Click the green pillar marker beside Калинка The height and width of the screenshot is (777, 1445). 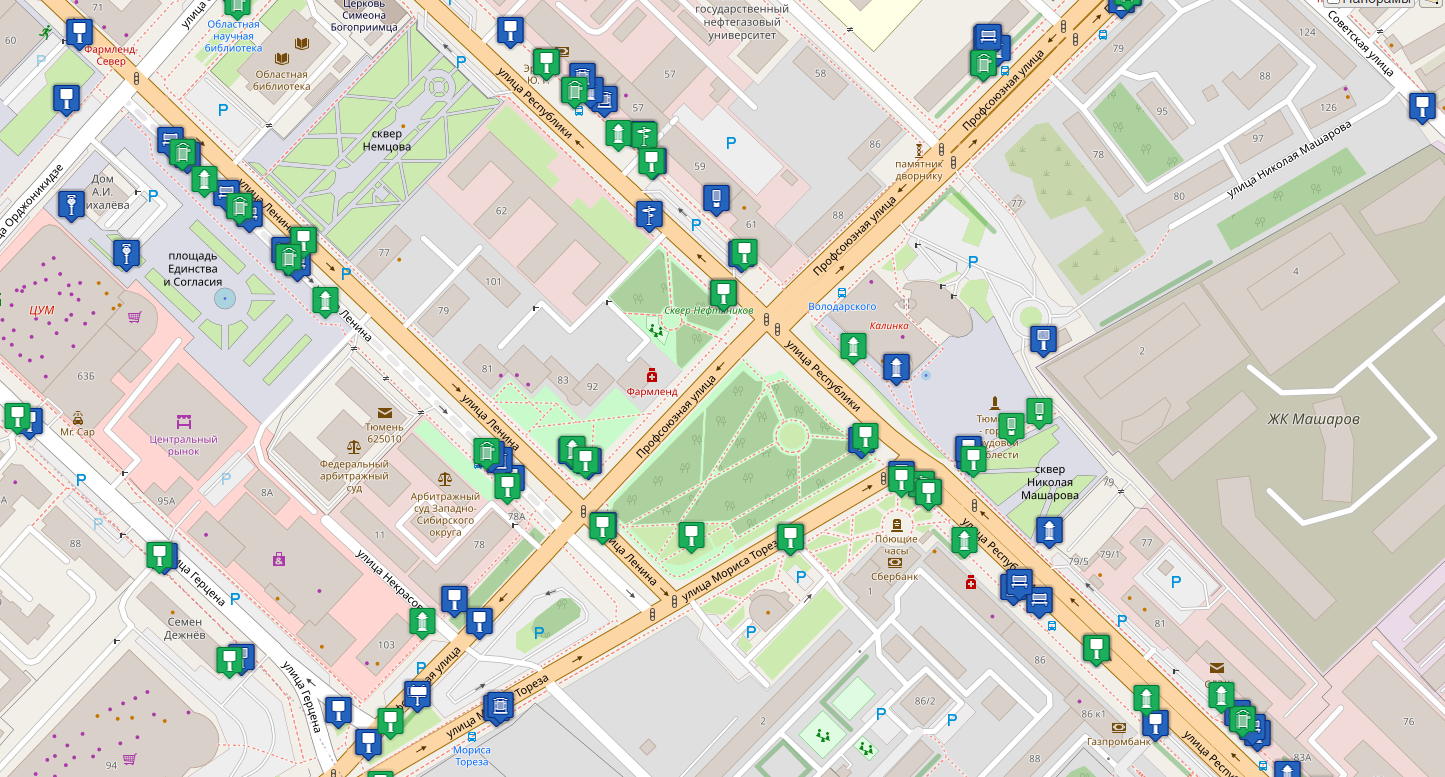pyautogui.click(x=852, y=346)
